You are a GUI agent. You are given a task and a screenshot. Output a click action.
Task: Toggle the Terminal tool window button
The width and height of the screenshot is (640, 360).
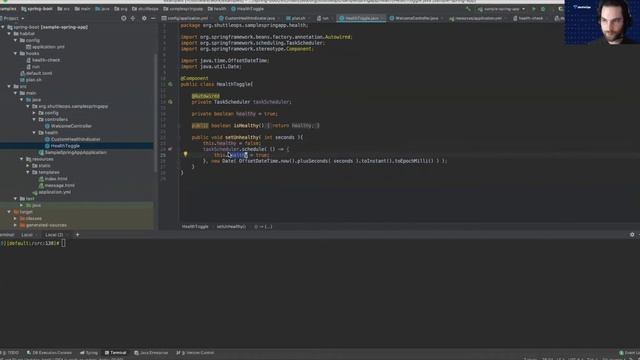pyautogui.click(x=116, y=353)
